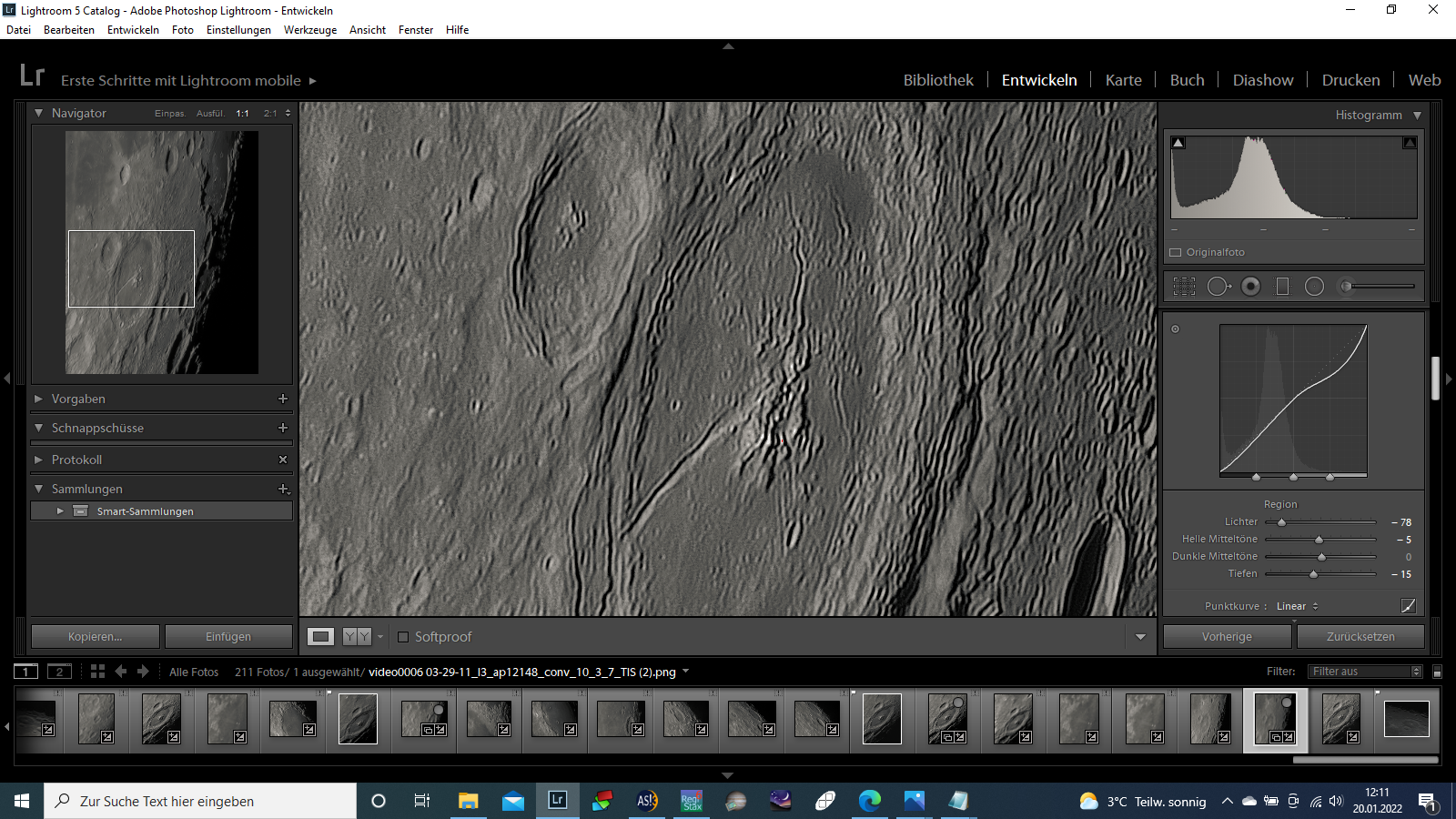Image resolution: width=1456 pixels, height=819 pixels.
Task: Select the Radial Filter tool
Action: (1314, 287)
